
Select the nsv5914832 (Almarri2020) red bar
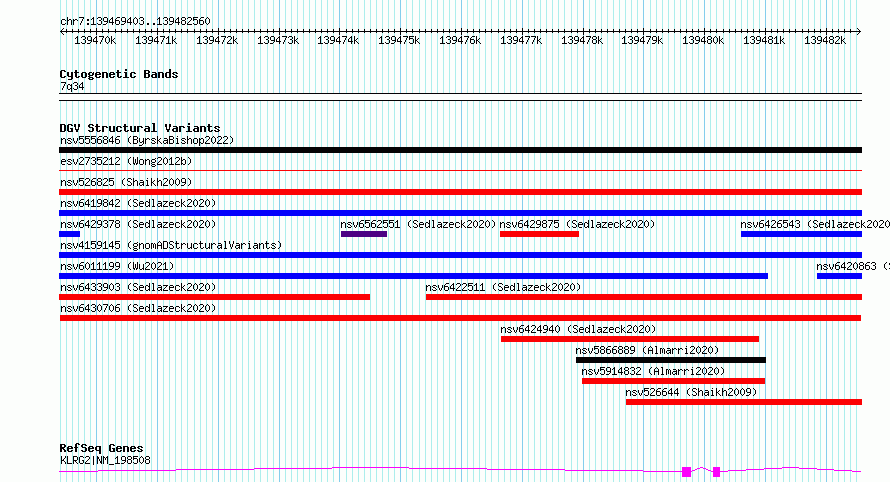[x=673, y=381]
